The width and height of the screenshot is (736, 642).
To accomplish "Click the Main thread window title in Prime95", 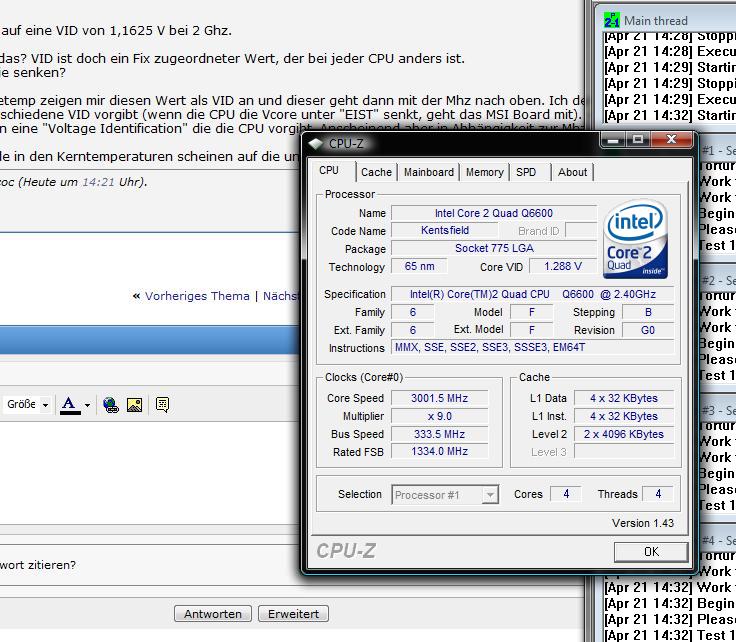I will click(656, 21).
